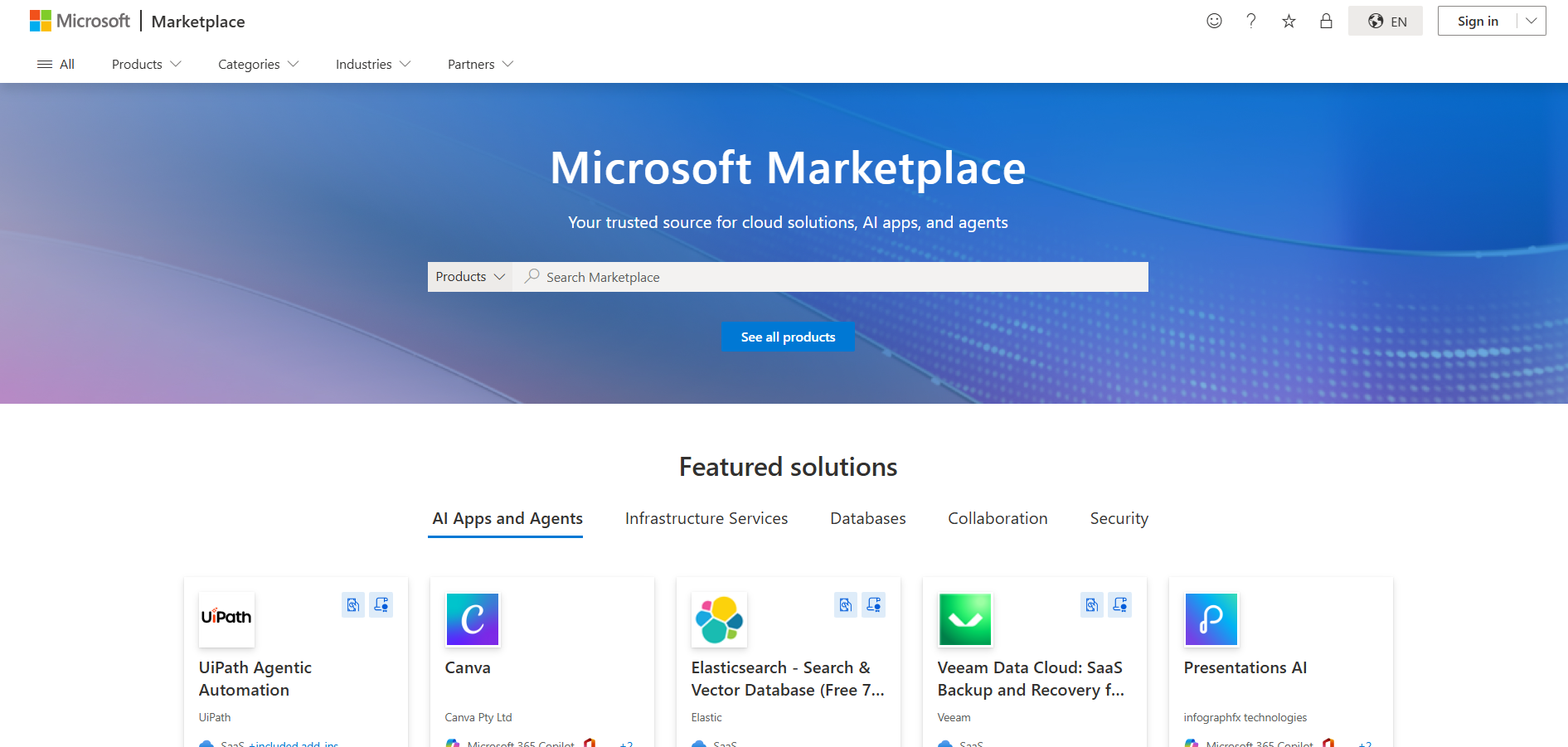Switch to the Collaboration tab
Image resolution: width=1568 pixels, height=747 pixels.
(x=998, y=518)
